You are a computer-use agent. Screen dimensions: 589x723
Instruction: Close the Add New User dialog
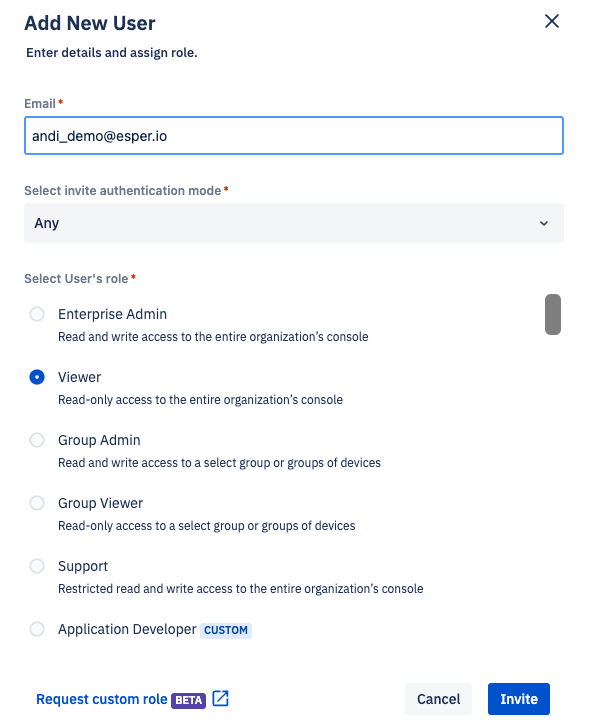[x=552, y=21]
